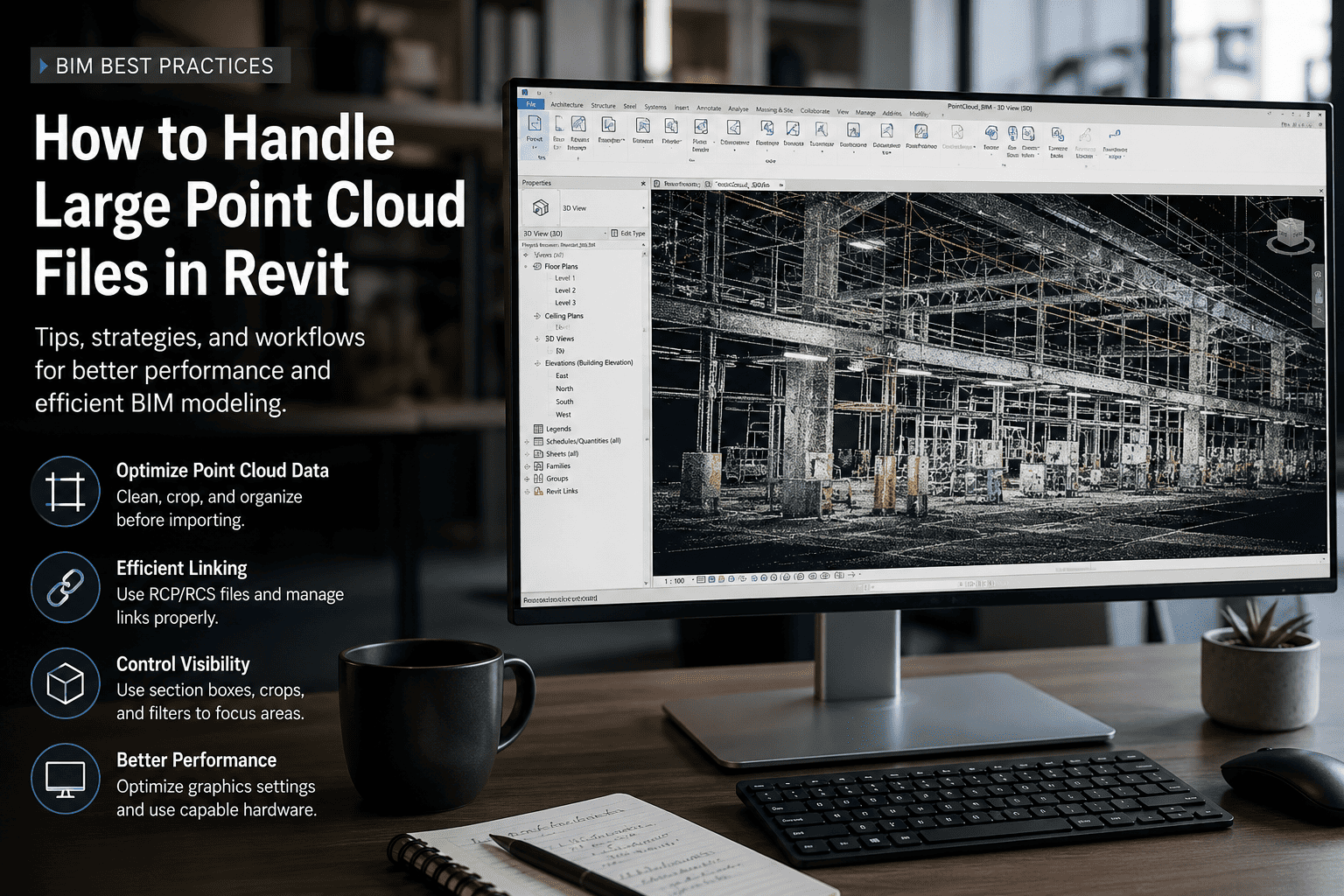Open the File tab
This screenshot has height=896, width=1344.
coord(531,104)
